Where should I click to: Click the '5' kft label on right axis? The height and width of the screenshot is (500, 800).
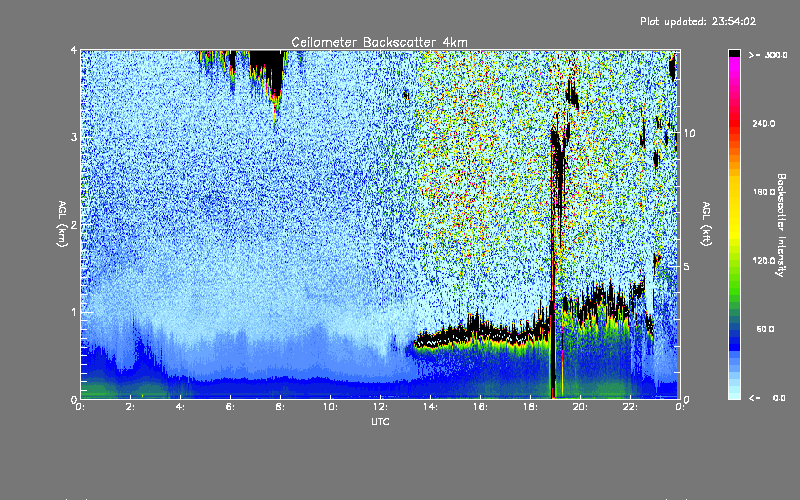[x=686, y=267]
